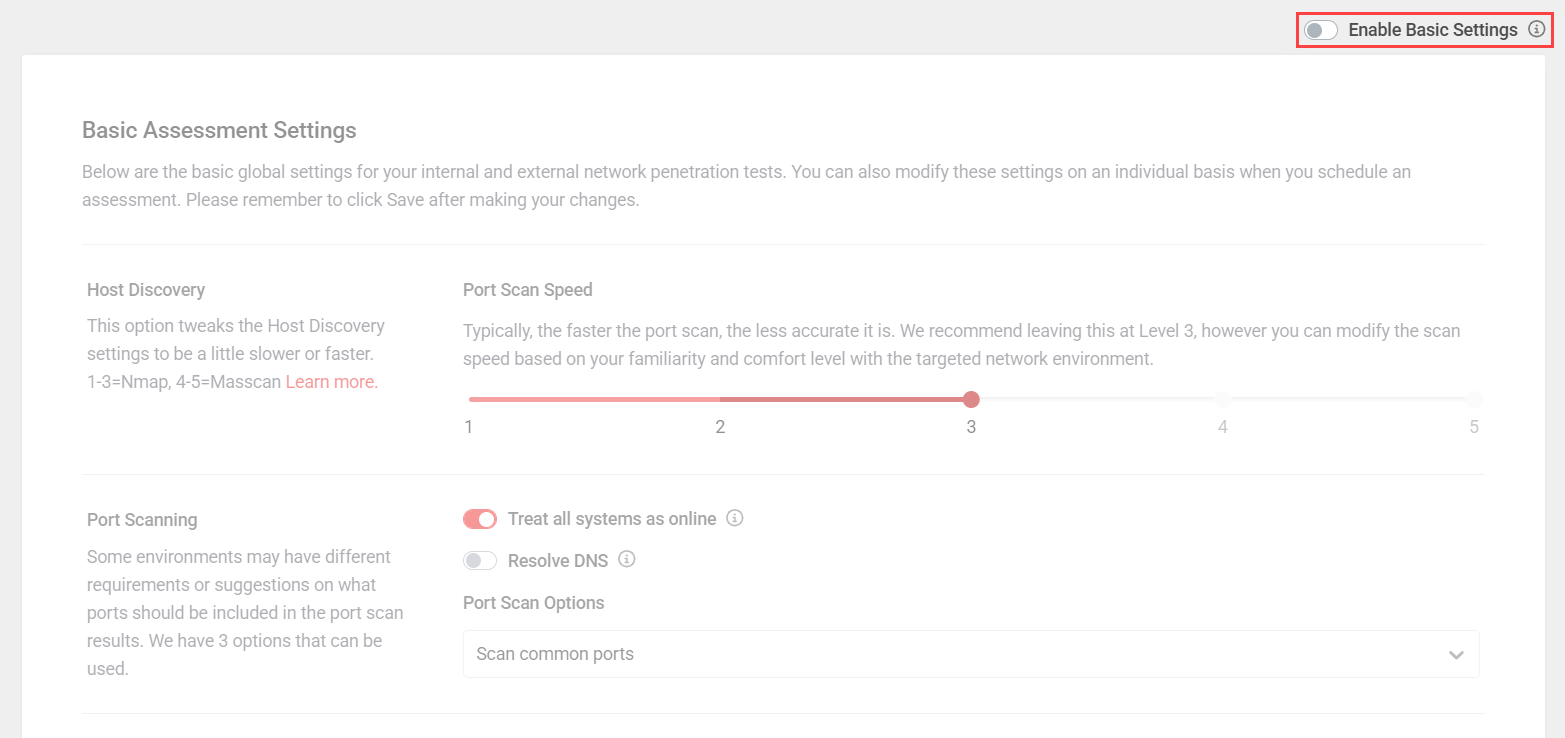
Task: Click the Port Scanning section title
Action: [142, 520]
